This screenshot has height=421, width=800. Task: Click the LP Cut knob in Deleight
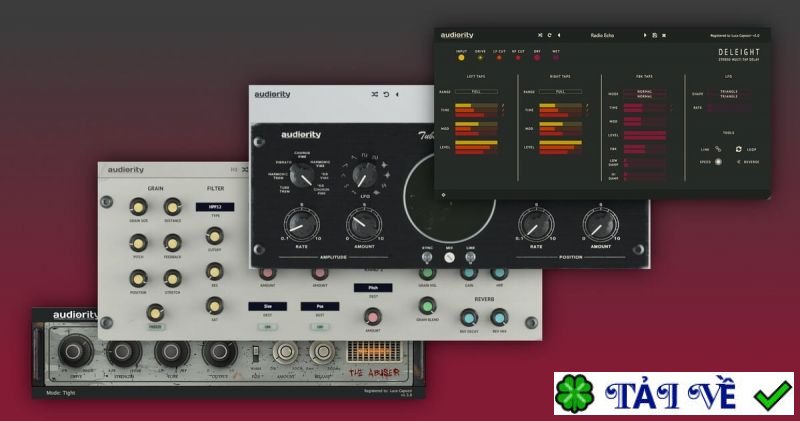pos(499,58)
